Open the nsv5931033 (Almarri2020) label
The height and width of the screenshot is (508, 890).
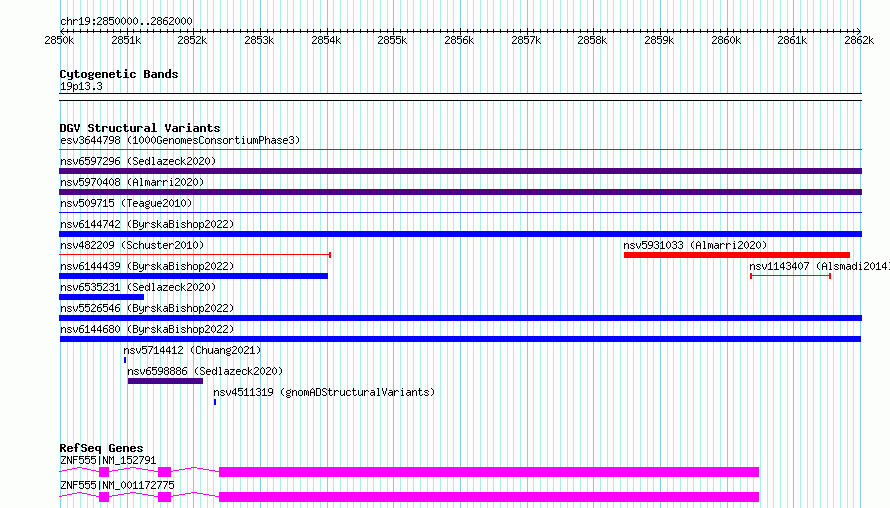pyautogui.click(x=695, y=245)
